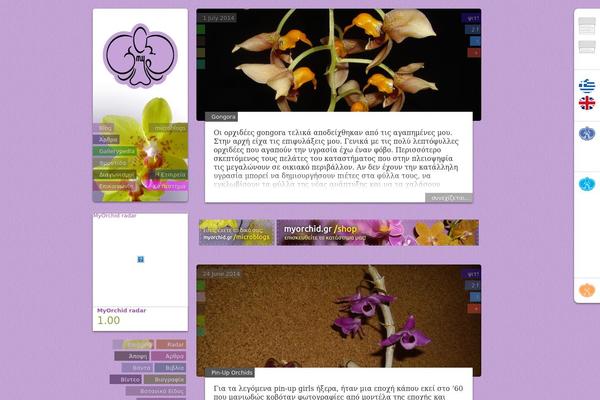The image size is (600, 400).
Task: Click the light blue share button on Gongora post
Action: pos(475,41)
